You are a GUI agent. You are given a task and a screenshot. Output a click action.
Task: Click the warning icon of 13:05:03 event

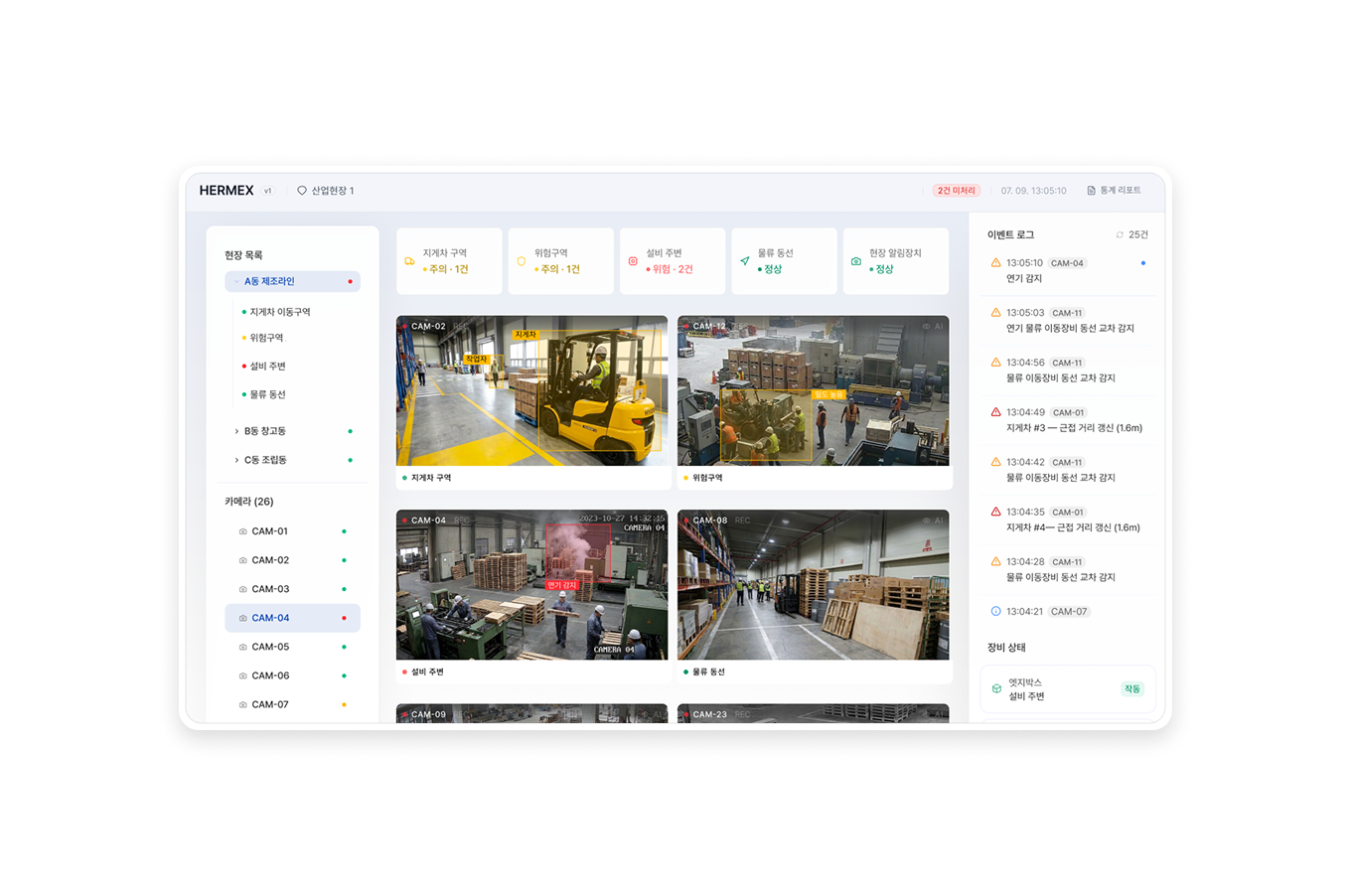tap(995, 313)
